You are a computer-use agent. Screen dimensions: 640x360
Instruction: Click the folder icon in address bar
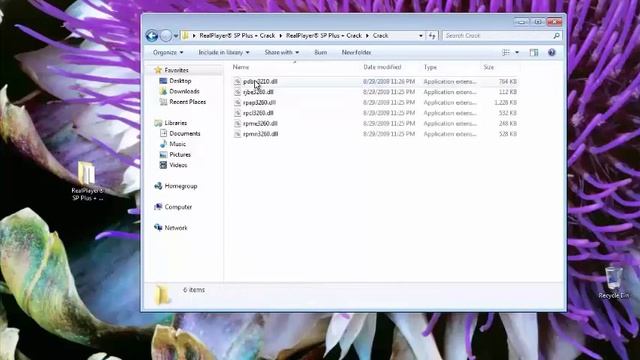tap(185, 36)
